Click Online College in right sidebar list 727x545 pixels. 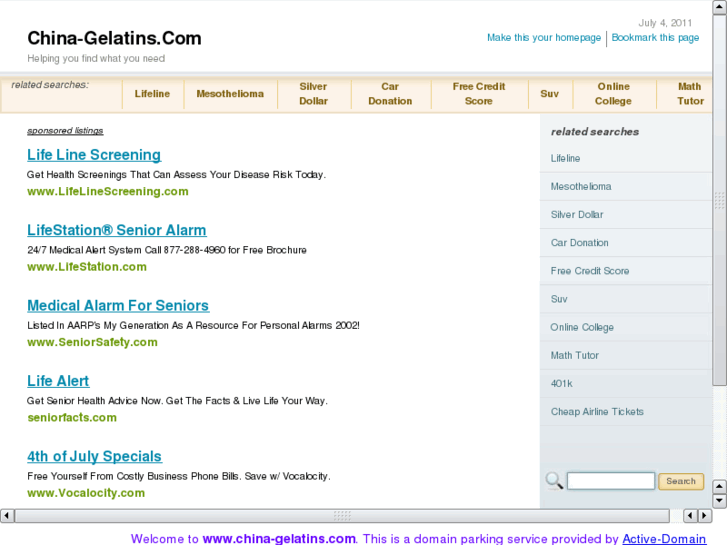(582, 327)
